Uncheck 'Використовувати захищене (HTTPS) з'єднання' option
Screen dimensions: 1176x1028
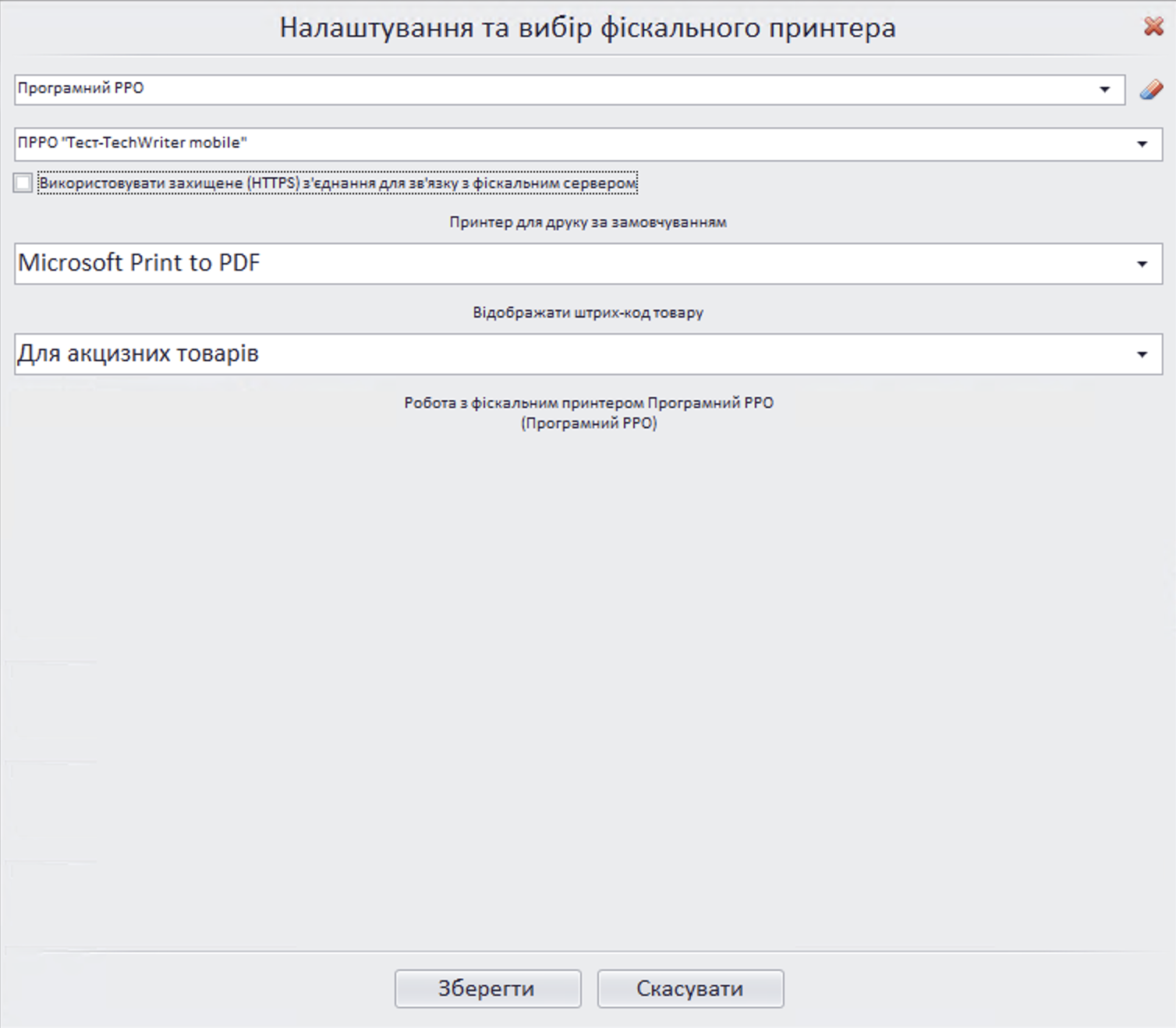[22, 183]
